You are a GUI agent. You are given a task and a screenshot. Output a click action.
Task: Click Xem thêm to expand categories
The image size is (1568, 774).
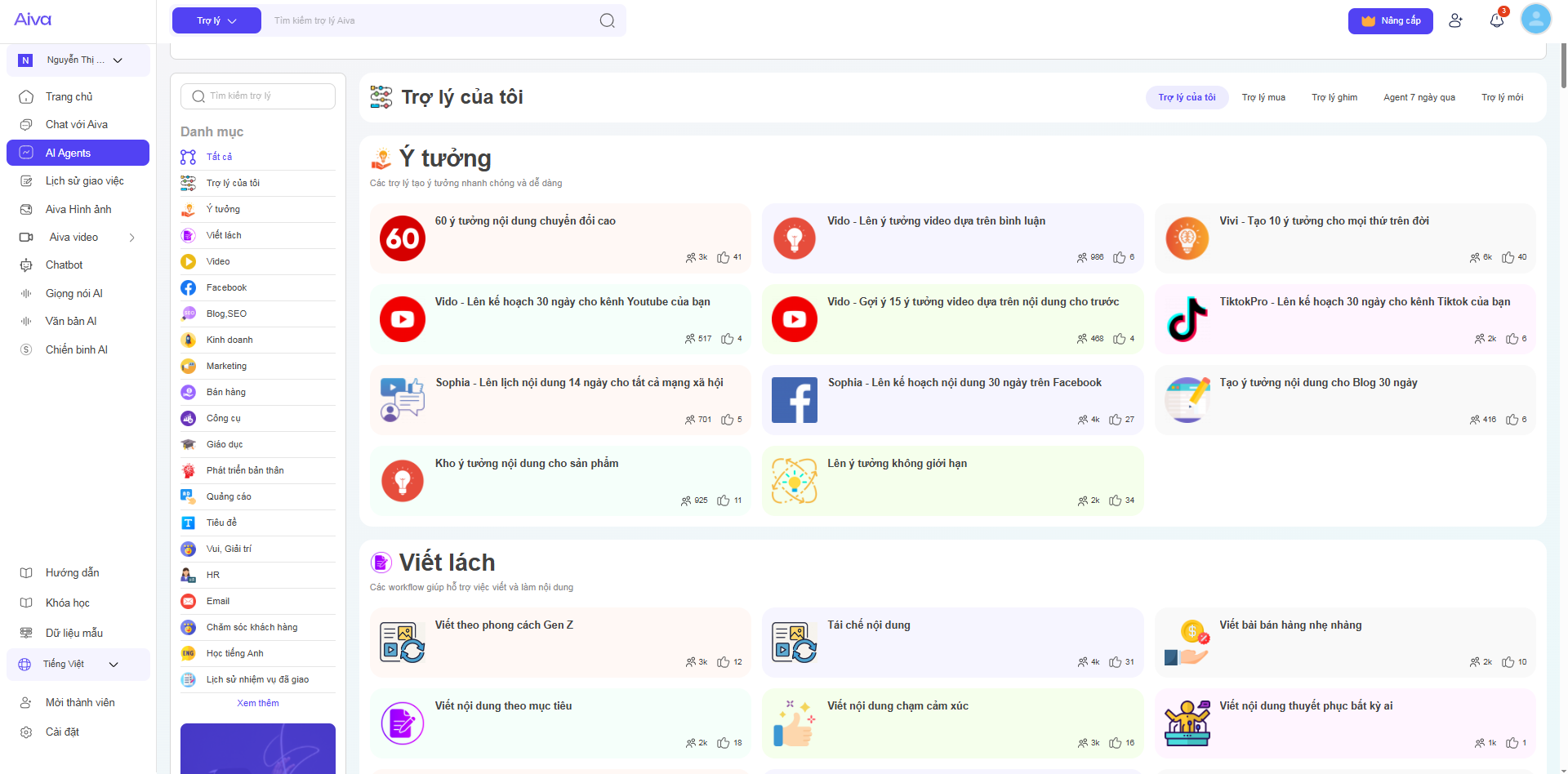click(x=258, y=703)
